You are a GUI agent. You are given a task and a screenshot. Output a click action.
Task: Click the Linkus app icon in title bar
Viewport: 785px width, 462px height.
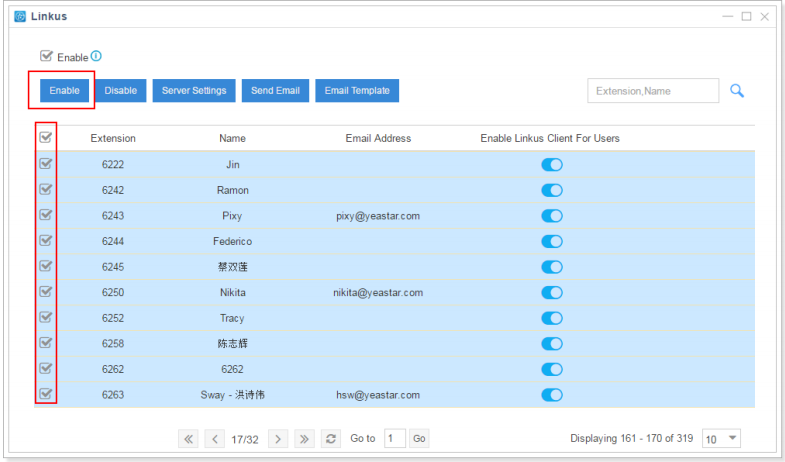click(x=20, y=17)
